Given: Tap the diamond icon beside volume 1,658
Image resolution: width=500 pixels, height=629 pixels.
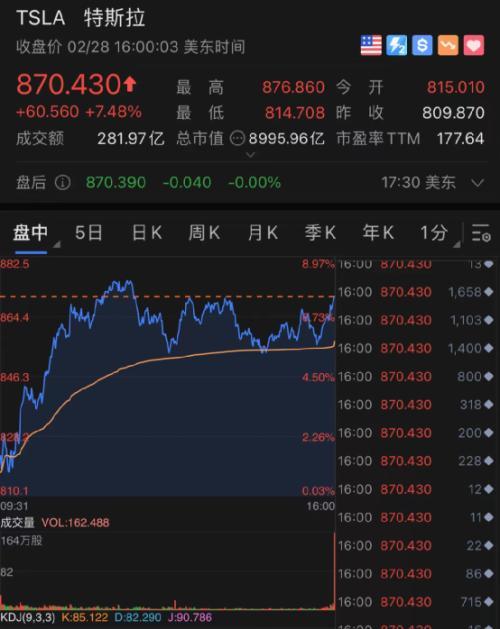Looking at the screenshot, I should pos(488,292).
